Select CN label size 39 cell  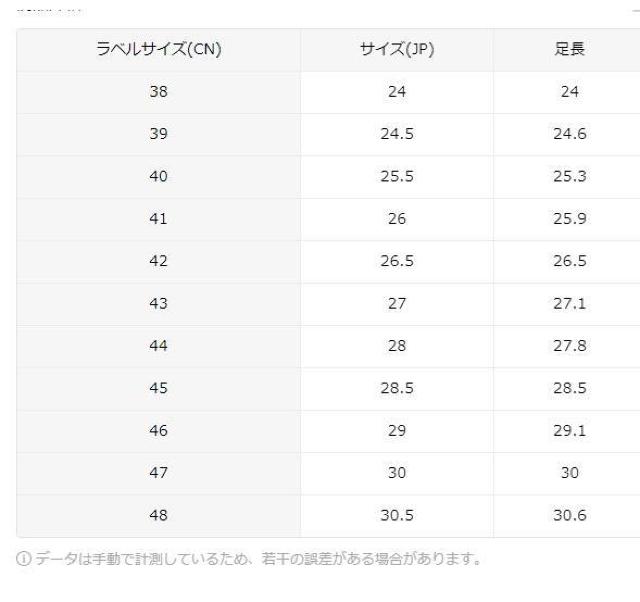pos(158,134)
